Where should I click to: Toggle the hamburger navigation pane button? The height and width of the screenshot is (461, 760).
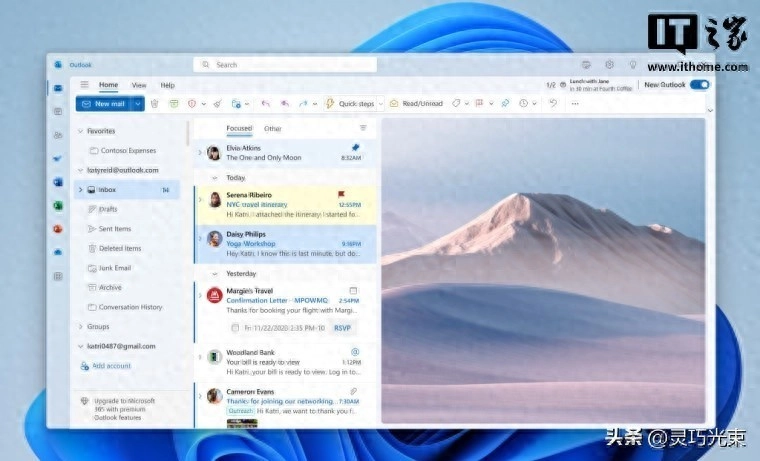tap(85, 85)
